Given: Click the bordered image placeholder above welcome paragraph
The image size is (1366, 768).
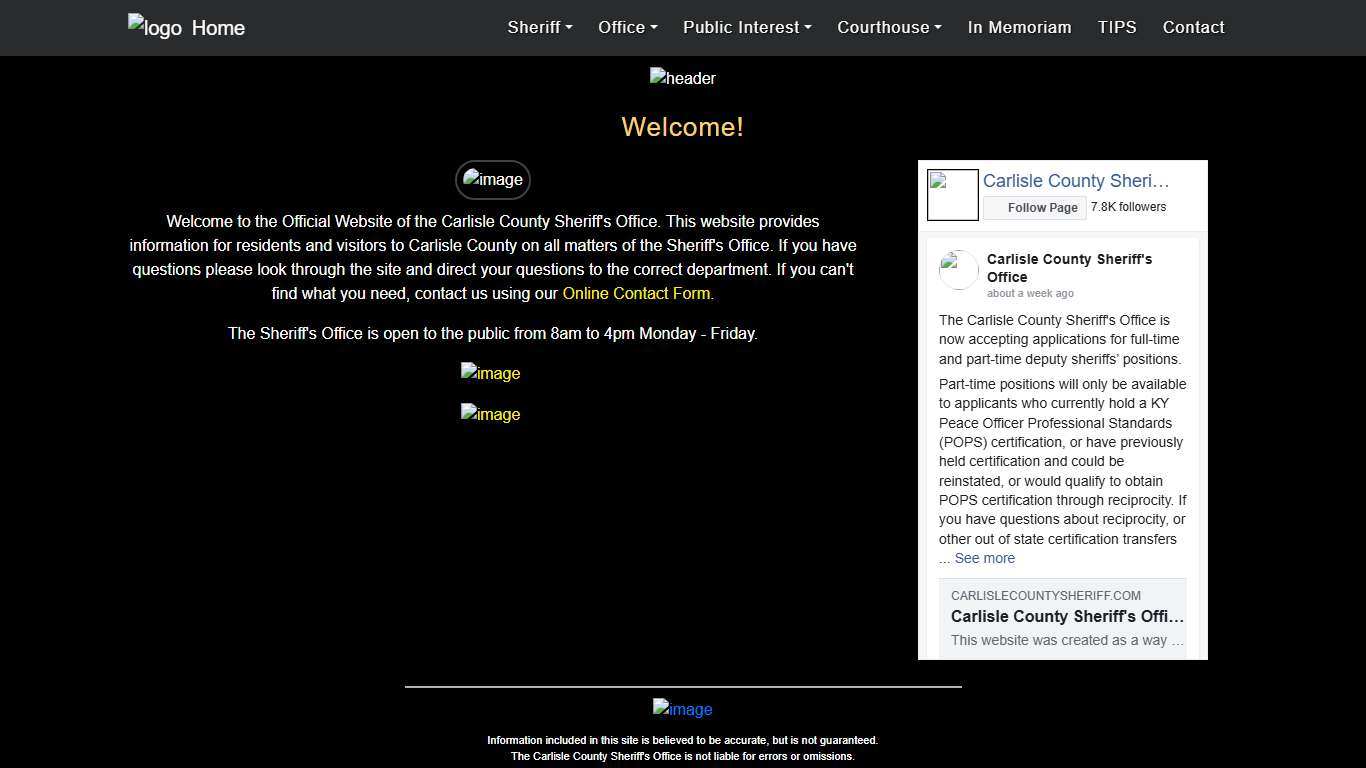Looking at the screenshot, I should coord(492,179).
